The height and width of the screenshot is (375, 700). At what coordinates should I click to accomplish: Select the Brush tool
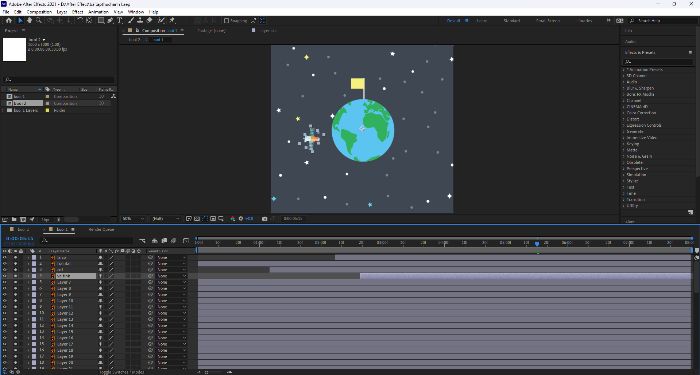coord(131,21)
